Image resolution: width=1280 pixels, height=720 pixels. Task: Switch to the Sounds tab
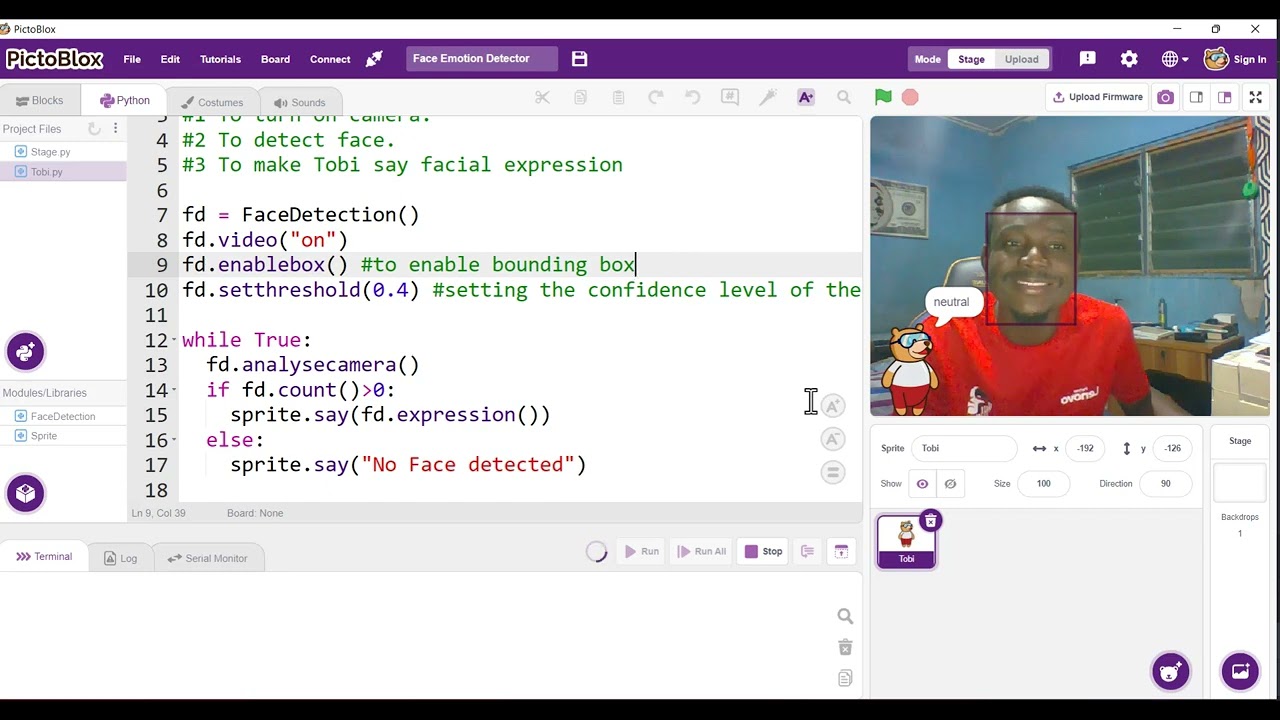[x=299, y=102]
